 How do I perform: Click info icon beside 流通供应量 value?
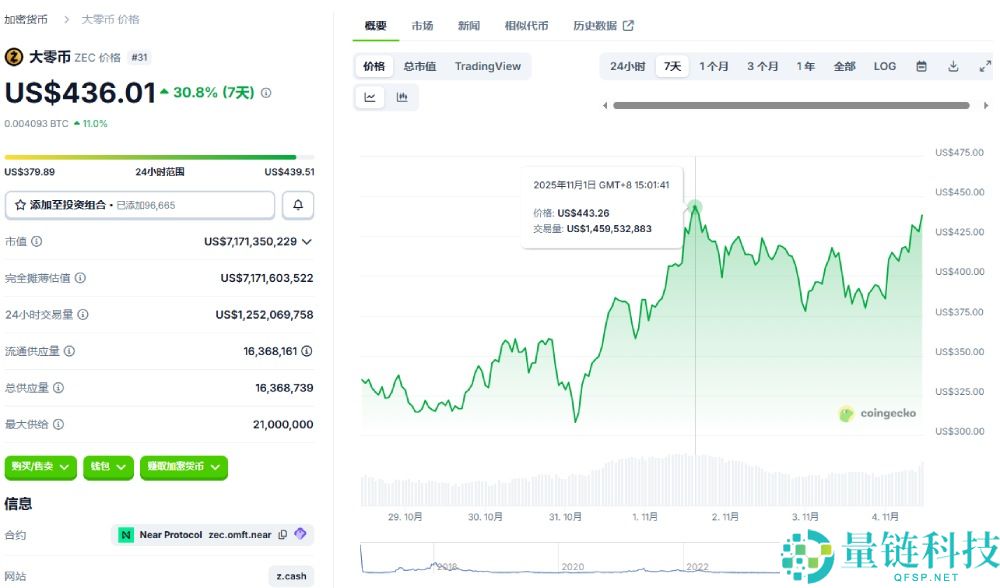click(x=307, y=351)
